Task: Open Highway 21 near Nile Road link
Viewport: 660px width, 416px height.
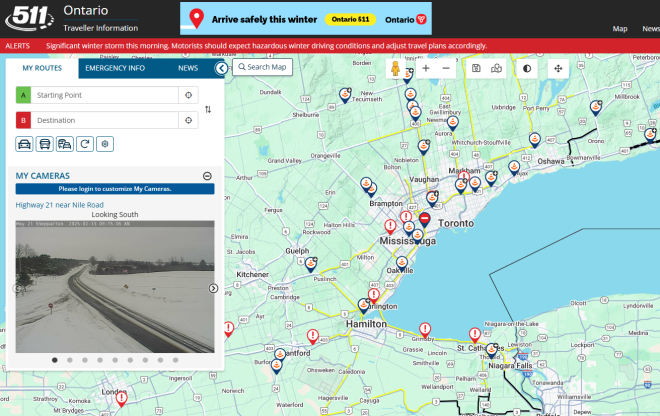Action: [59, 205]
